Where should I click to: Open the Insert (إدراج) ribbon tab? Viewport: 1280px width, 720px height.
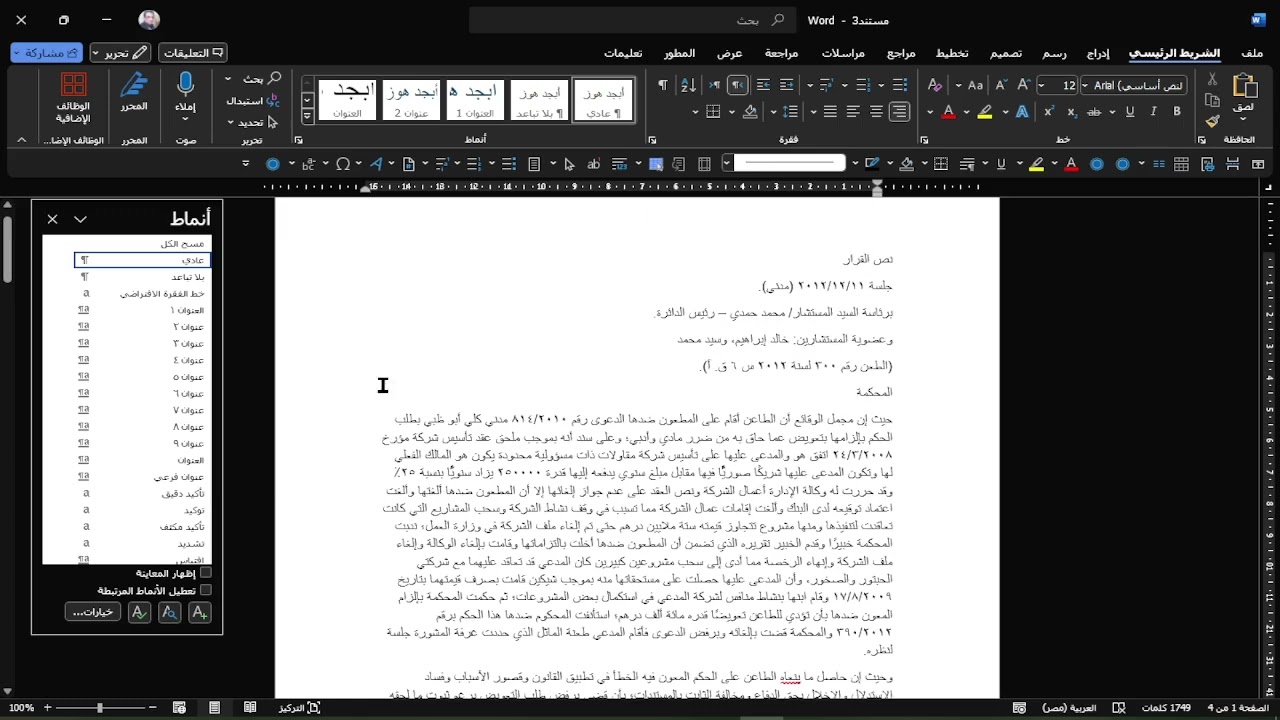coord(1098,52)
